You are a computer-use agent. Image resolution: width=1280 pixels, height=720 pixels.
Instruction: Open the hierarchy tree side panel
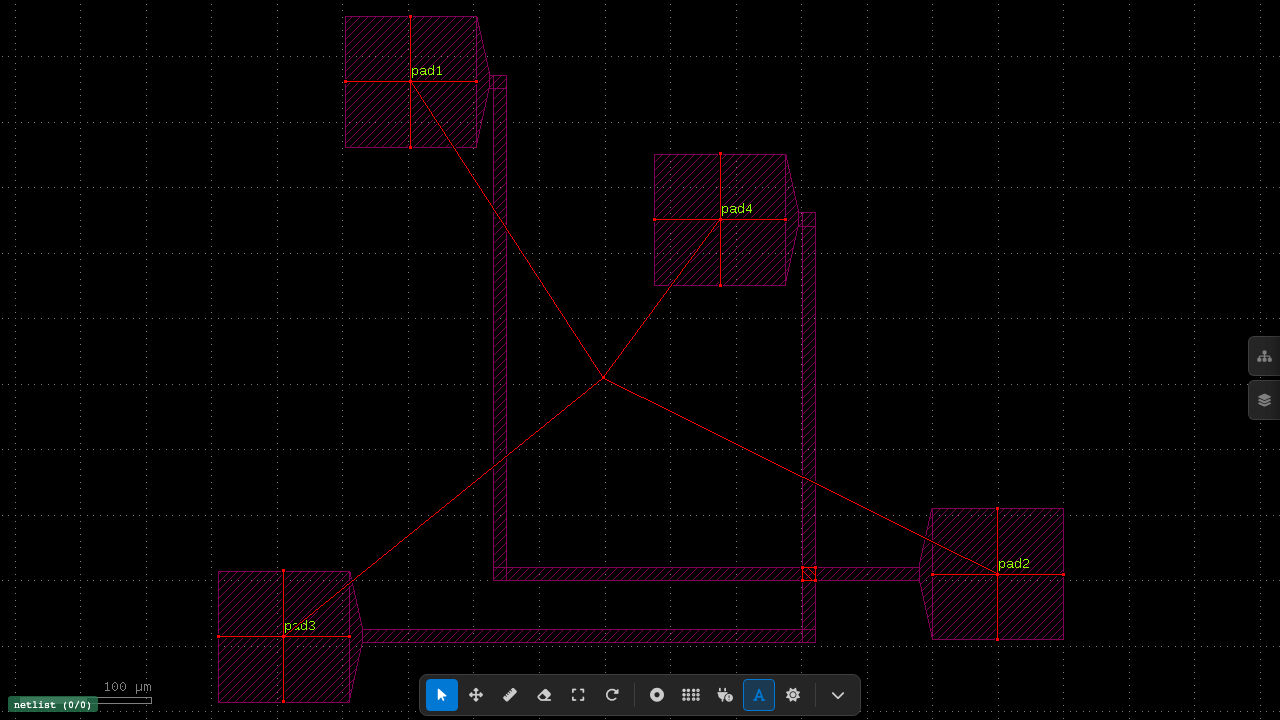point(1264,356)
